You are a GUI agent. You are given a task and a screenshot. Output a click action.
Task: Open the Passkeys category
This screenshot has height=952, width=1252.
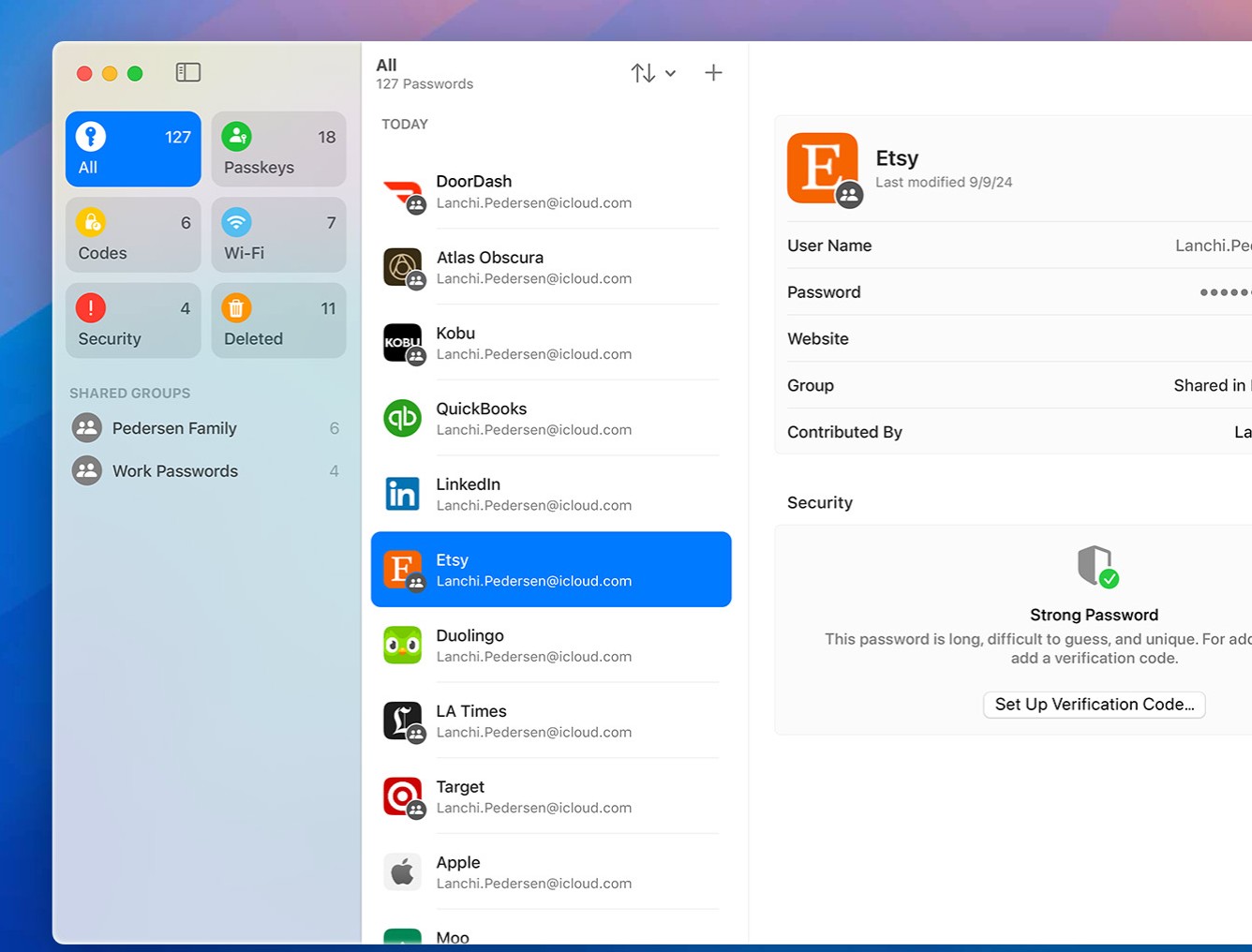278,149
